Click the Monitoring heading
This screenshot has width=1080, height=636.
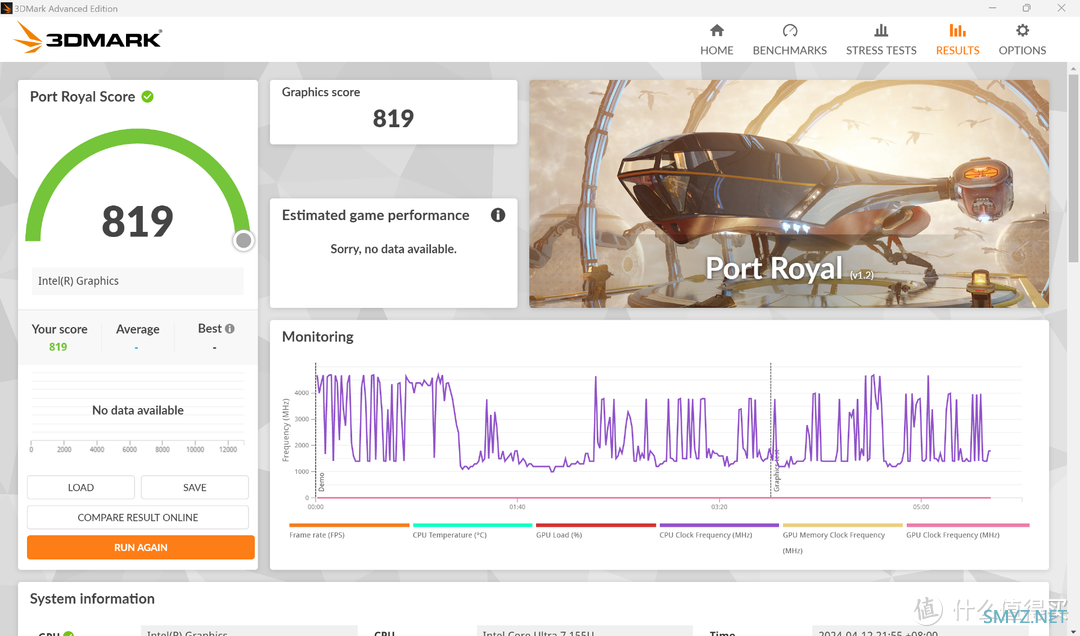pyautogui.click(x=318, y=336)
